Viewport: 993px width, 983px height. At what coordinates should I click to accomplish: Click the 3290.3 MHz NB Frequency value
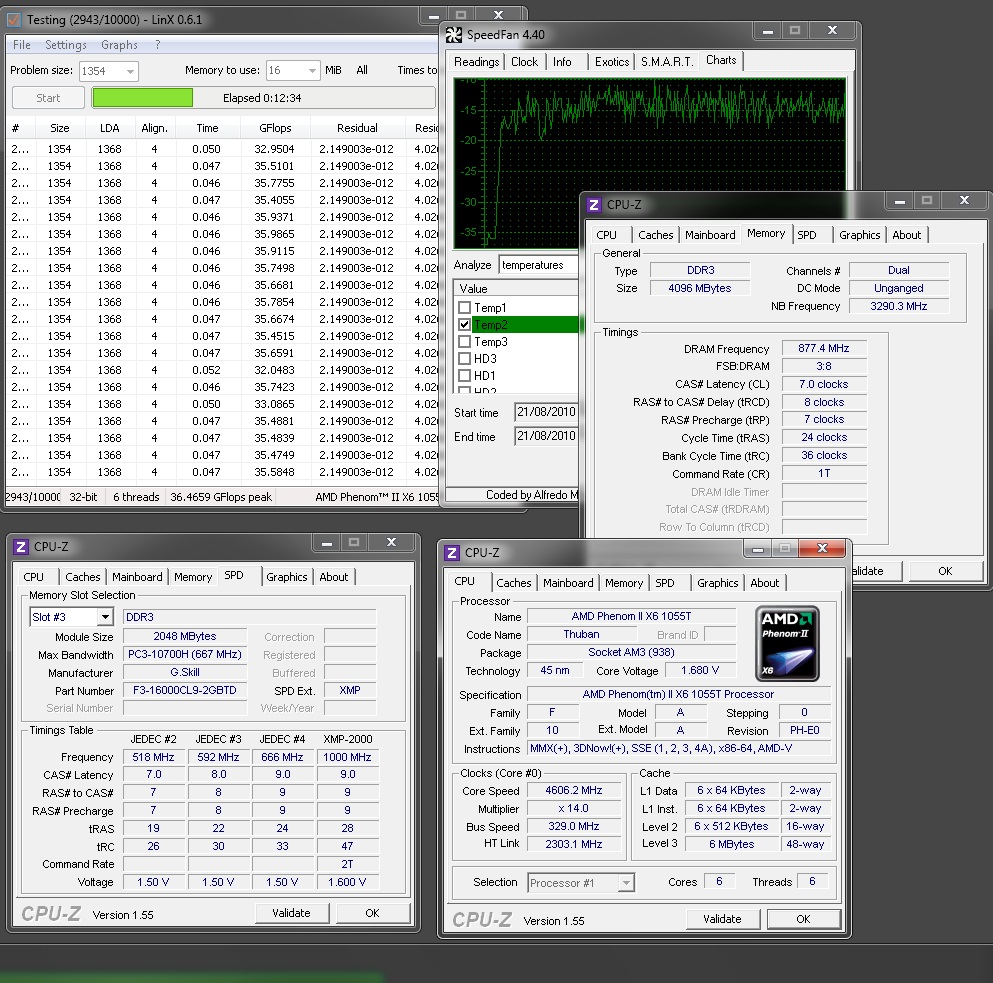coord(899,307)
